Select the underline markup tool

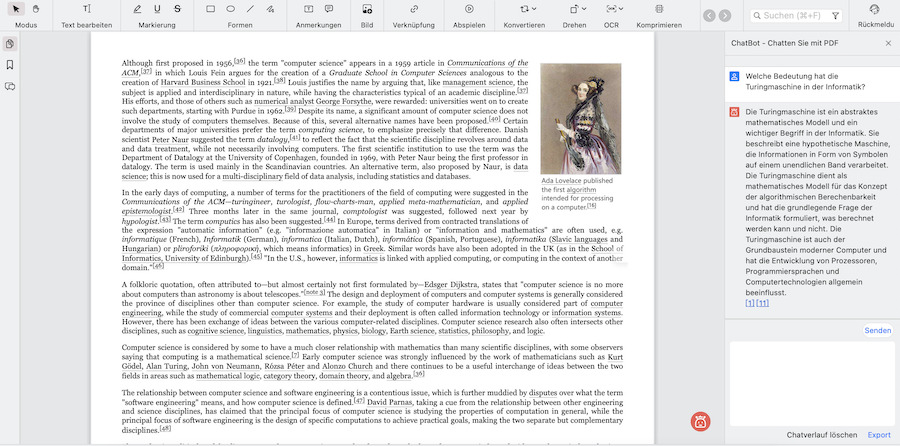click(x=157, y=8)
